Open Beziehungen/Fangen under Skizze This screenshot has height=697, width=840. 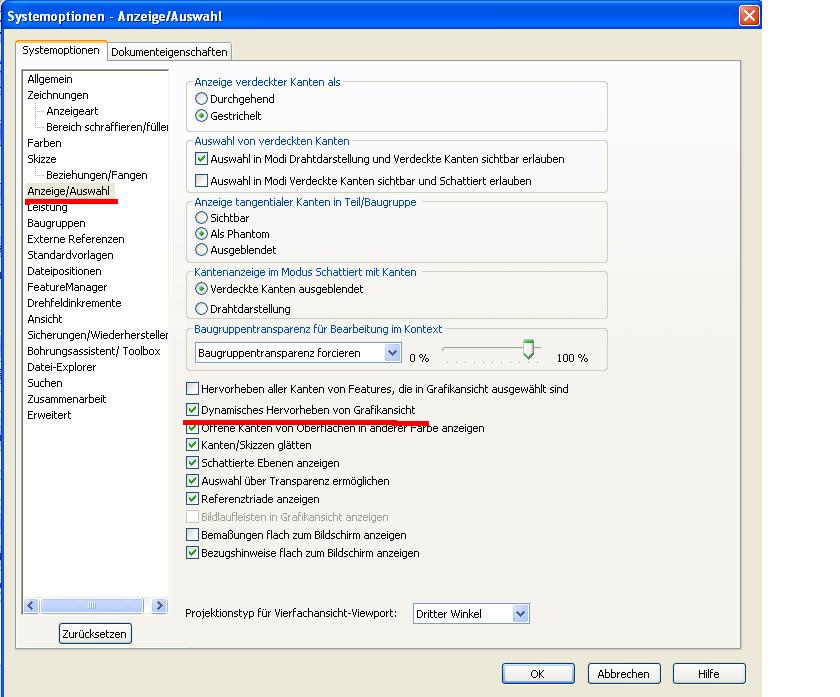point(96,175)
